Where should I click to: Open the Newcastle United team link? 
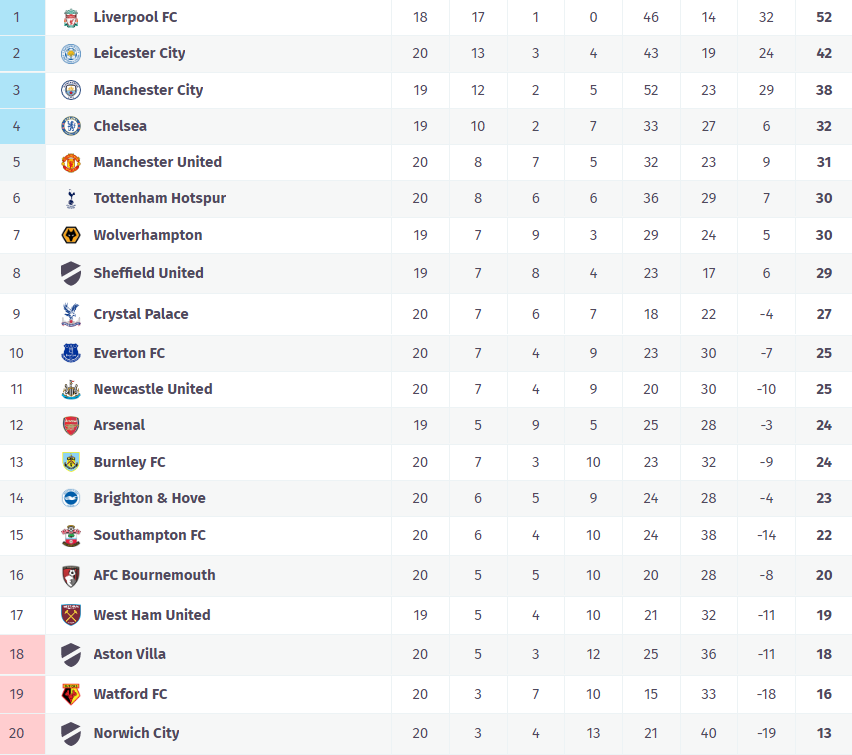(x=152, y=389)
